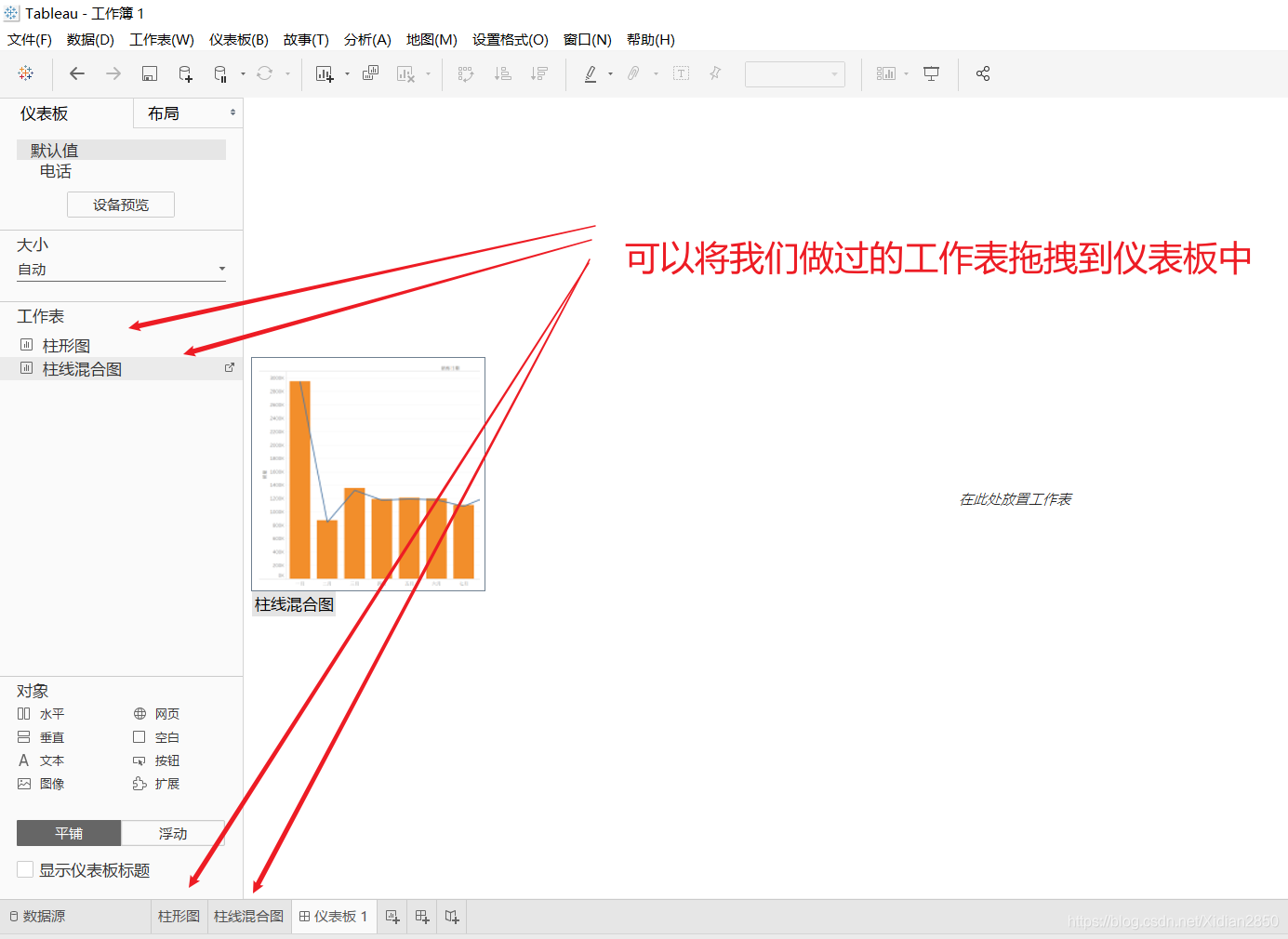Click the Tableau start page logo icon
Screen dimensions: 1288x939
26,73
